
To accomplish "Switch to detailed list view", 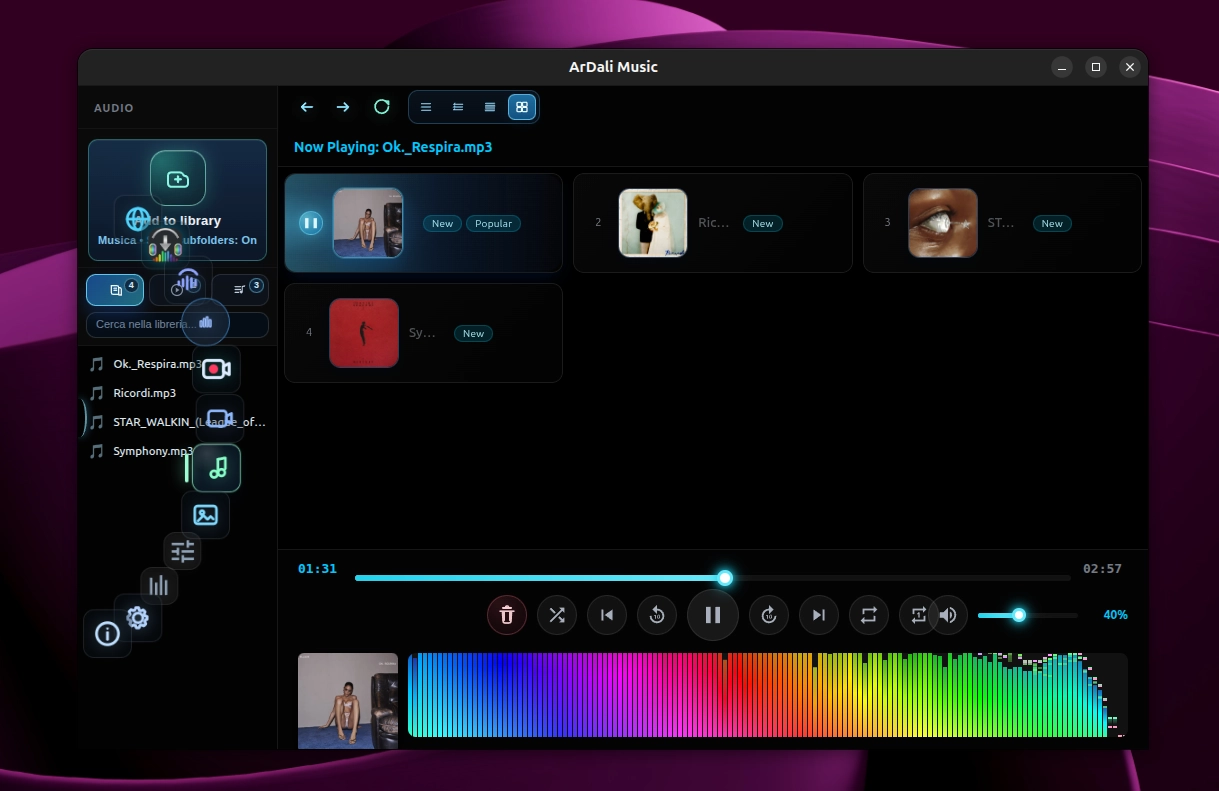I will (458, 107).
